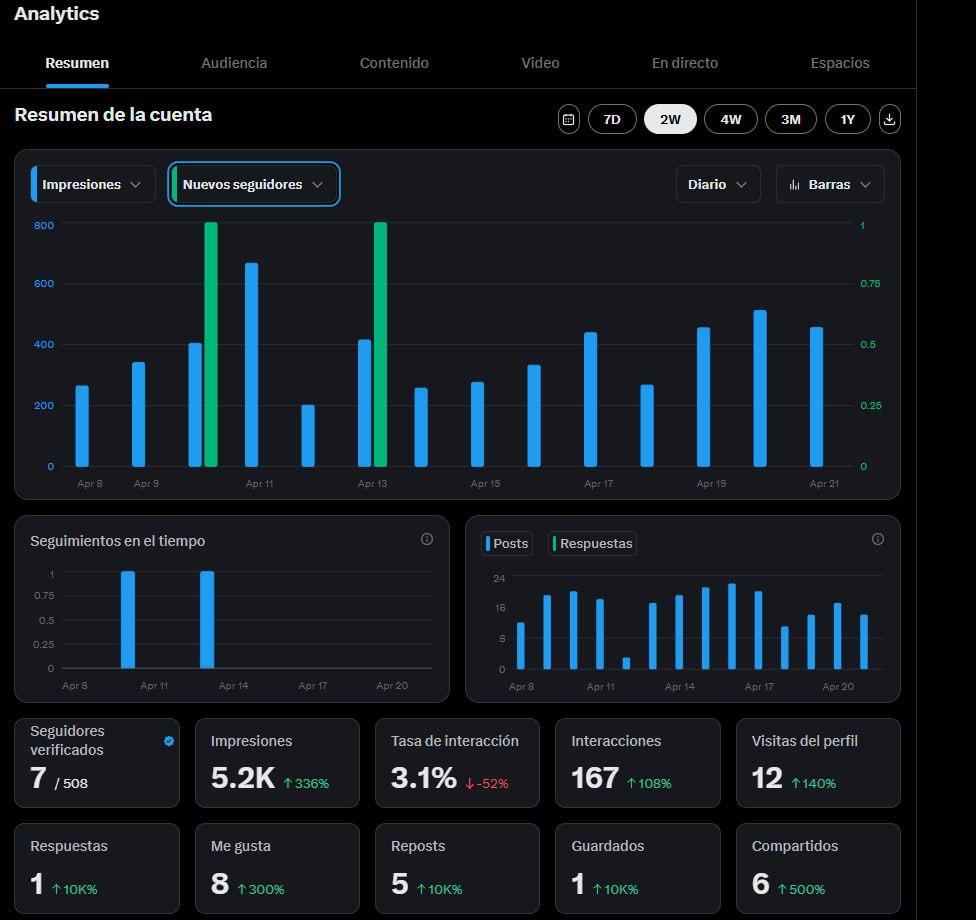Select the 4W range button

731,120
